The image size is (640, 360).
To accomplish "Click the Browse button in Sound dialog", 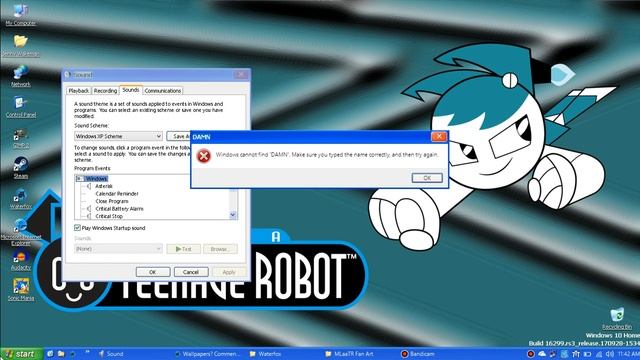I will [x=220, y=249].
